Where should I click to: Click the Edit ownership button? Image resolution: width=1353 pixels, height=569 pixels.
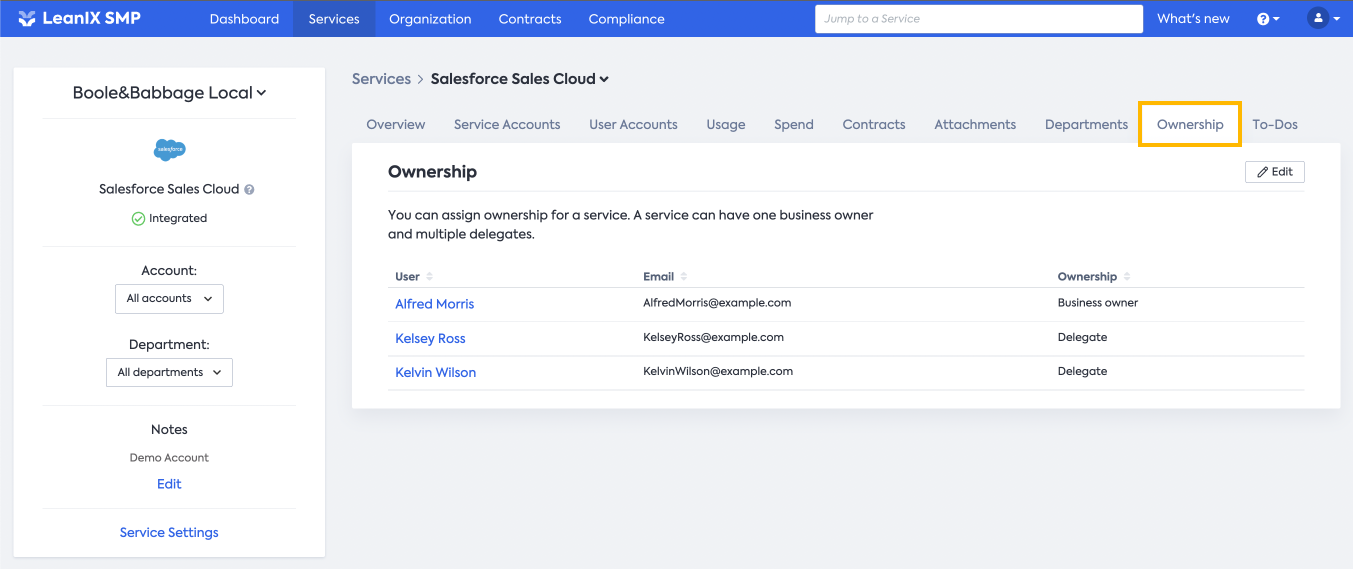1275,172
